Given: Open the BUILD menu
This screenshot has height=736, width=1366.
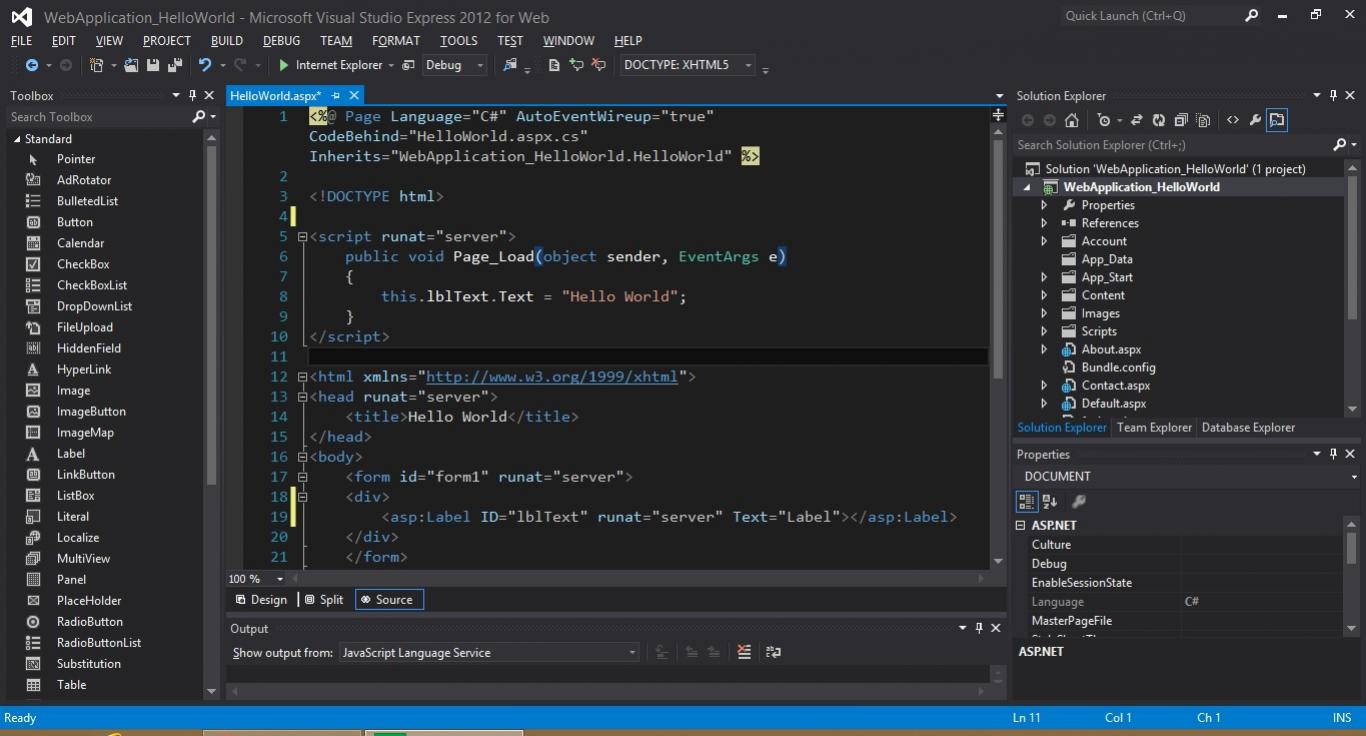Looking at the screenshot, I should click(x=227, y=41).
